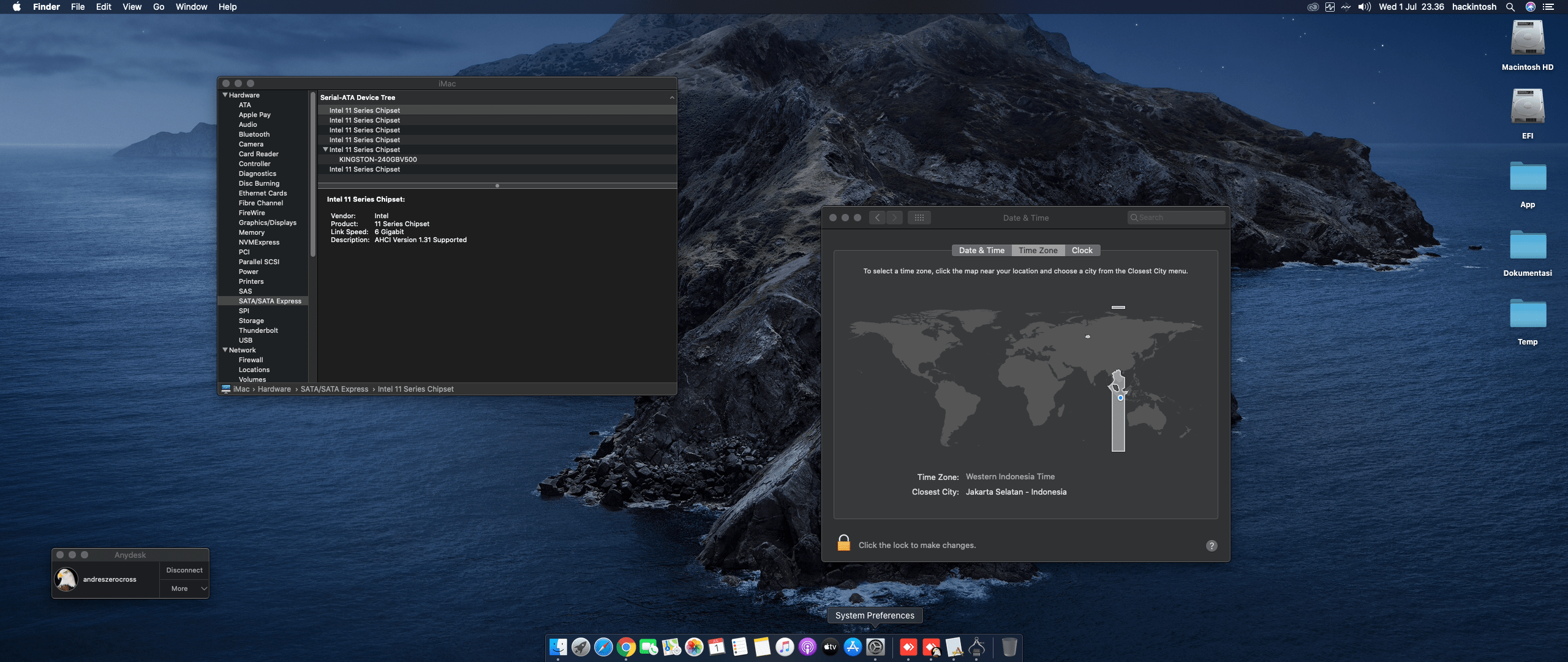The width and height of the screenshot is (1568, 662).
Task: Click the lock icon to make changes
Action: point(843,544)
